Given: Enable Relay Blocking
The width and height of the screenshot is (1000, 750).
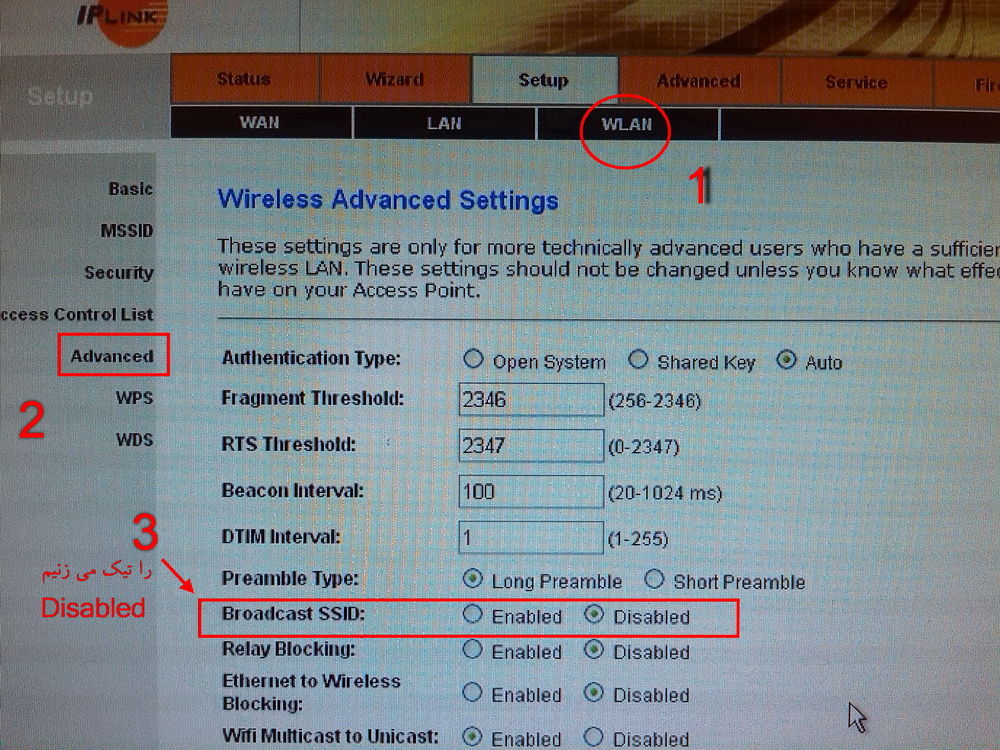Looking at the screenshot, I should tap(473, 650).
